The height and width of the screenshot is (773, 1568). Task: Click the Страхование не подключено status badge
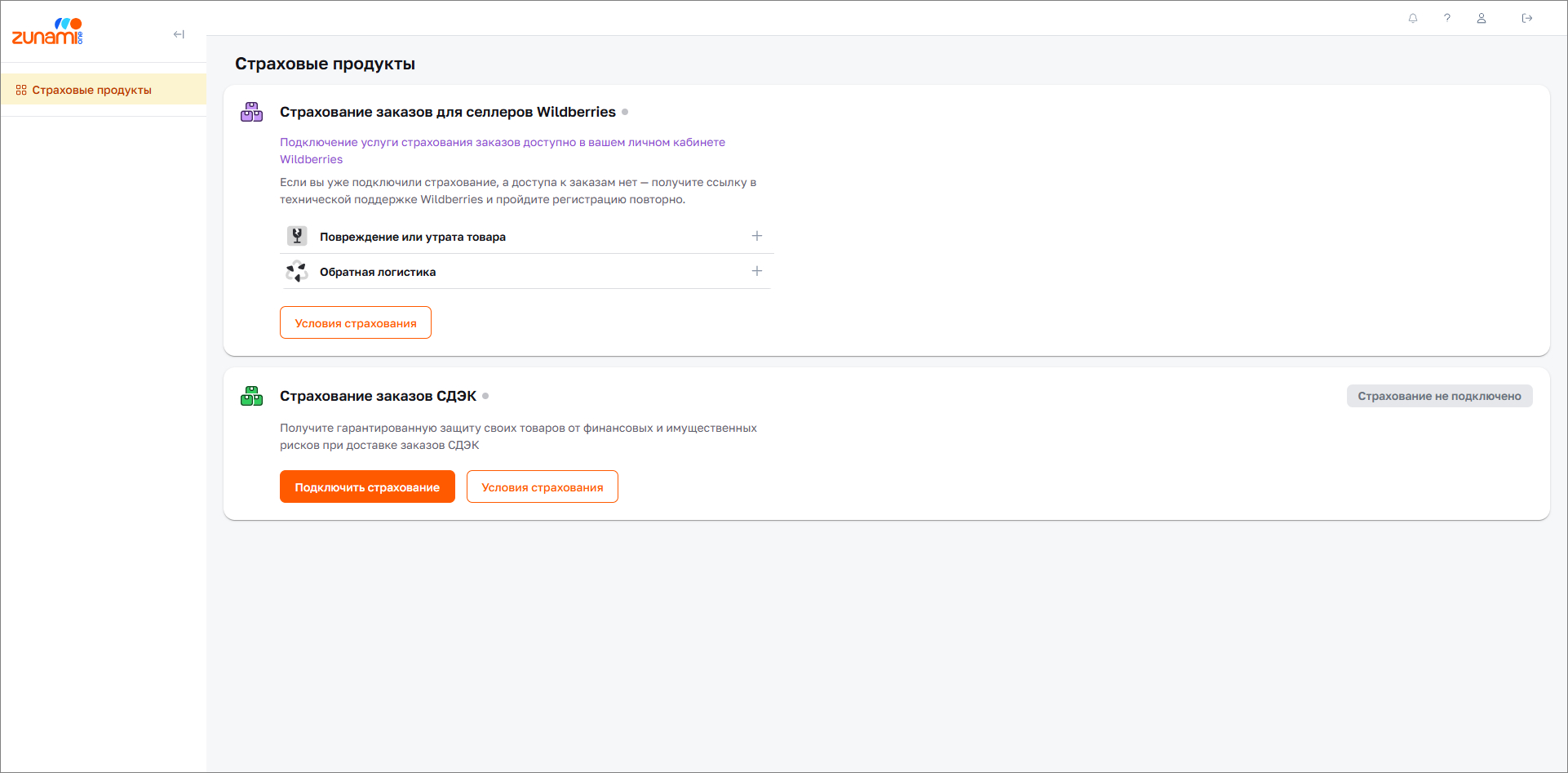[x=1439, y=396]
